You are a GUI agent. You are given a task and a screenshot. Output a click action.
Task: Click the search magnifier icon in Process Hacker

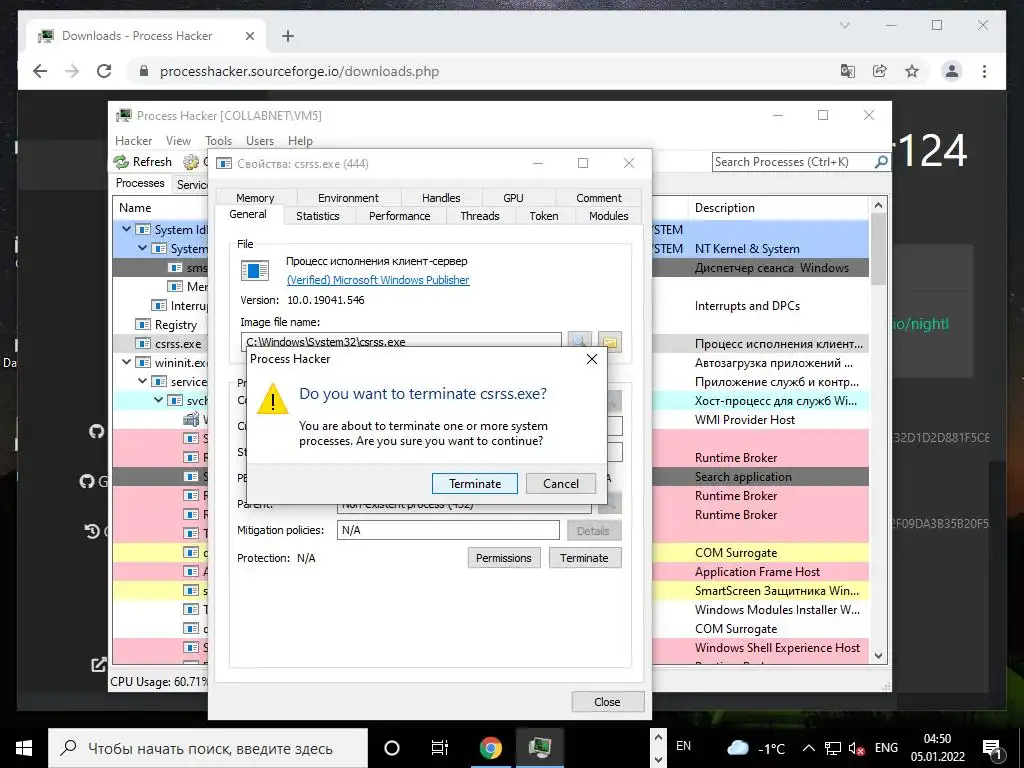click(881, 162)
